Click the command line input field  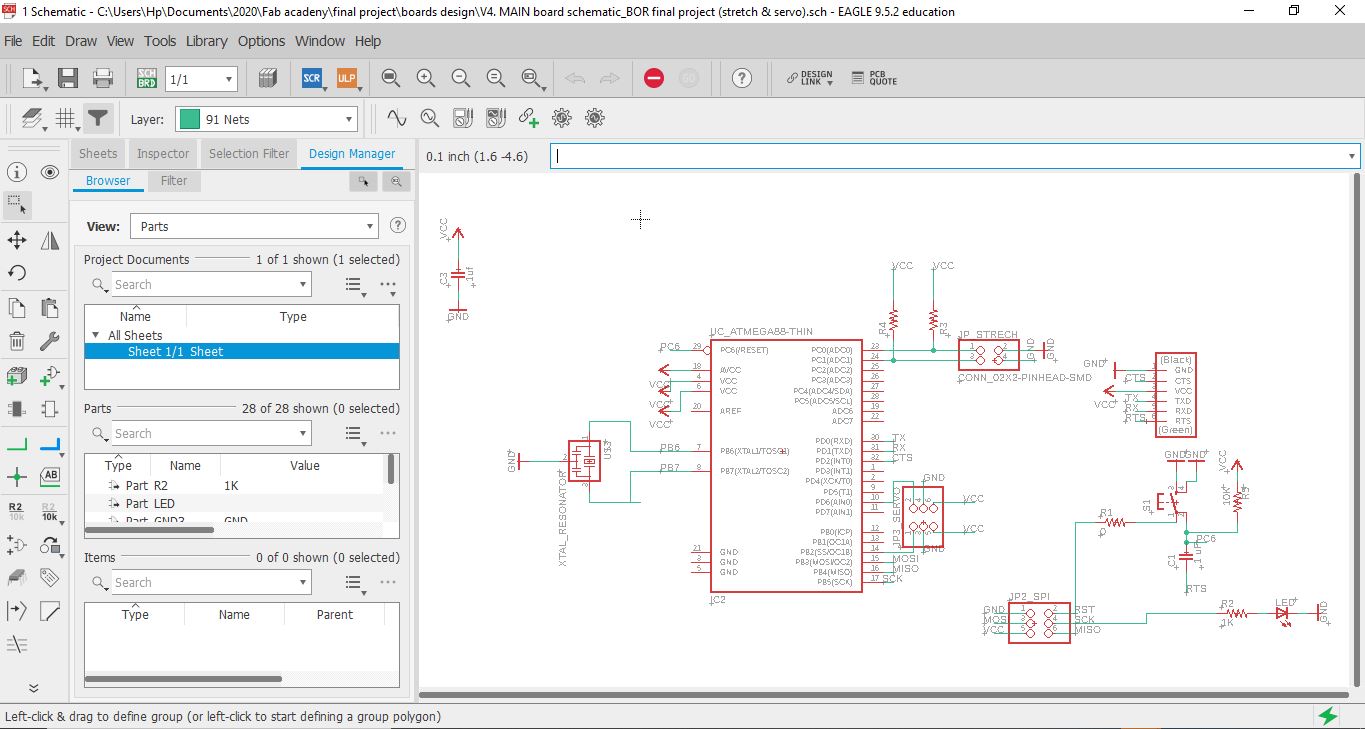pyautogui.click(x=948, y=156)
